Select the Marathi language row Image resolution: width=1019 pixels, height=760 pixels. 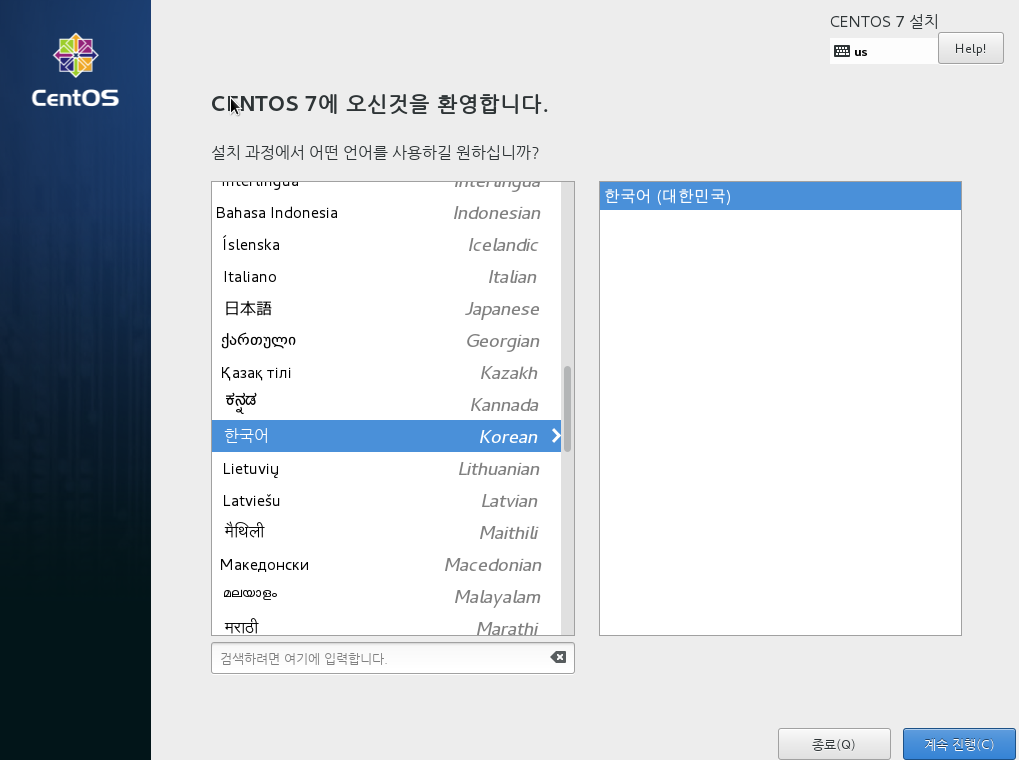click(386, 623)
